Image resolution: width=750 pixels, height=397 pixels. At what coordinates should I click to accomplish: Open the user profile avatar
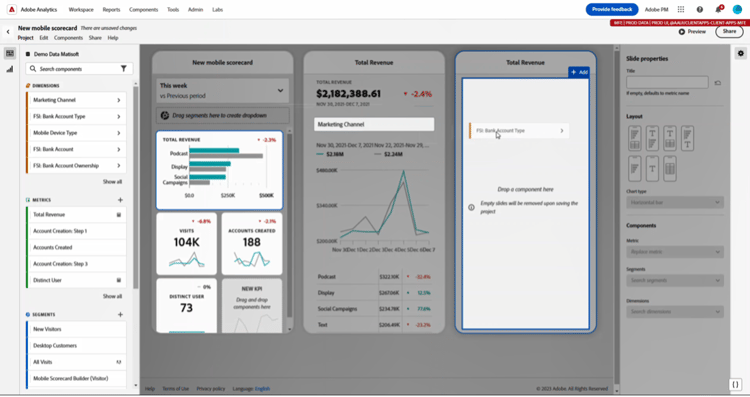coord(737,10)
